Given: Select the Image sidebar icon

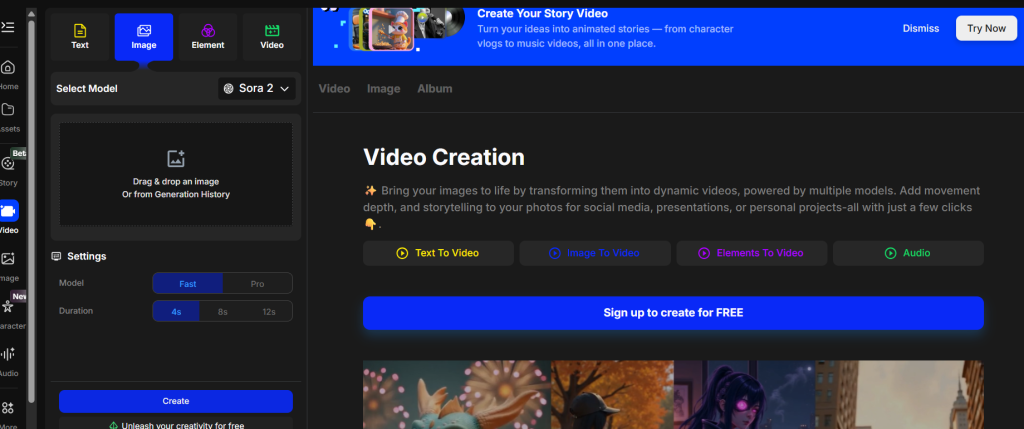Looking at the screenshot, I should click(x=8, y=259).
